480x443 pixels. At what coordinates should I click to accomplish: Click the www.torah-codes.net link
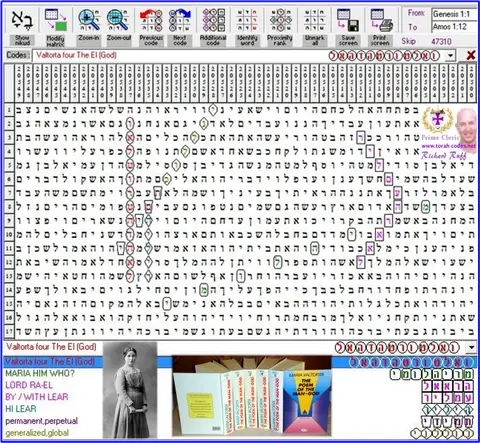tap(448, 146)
